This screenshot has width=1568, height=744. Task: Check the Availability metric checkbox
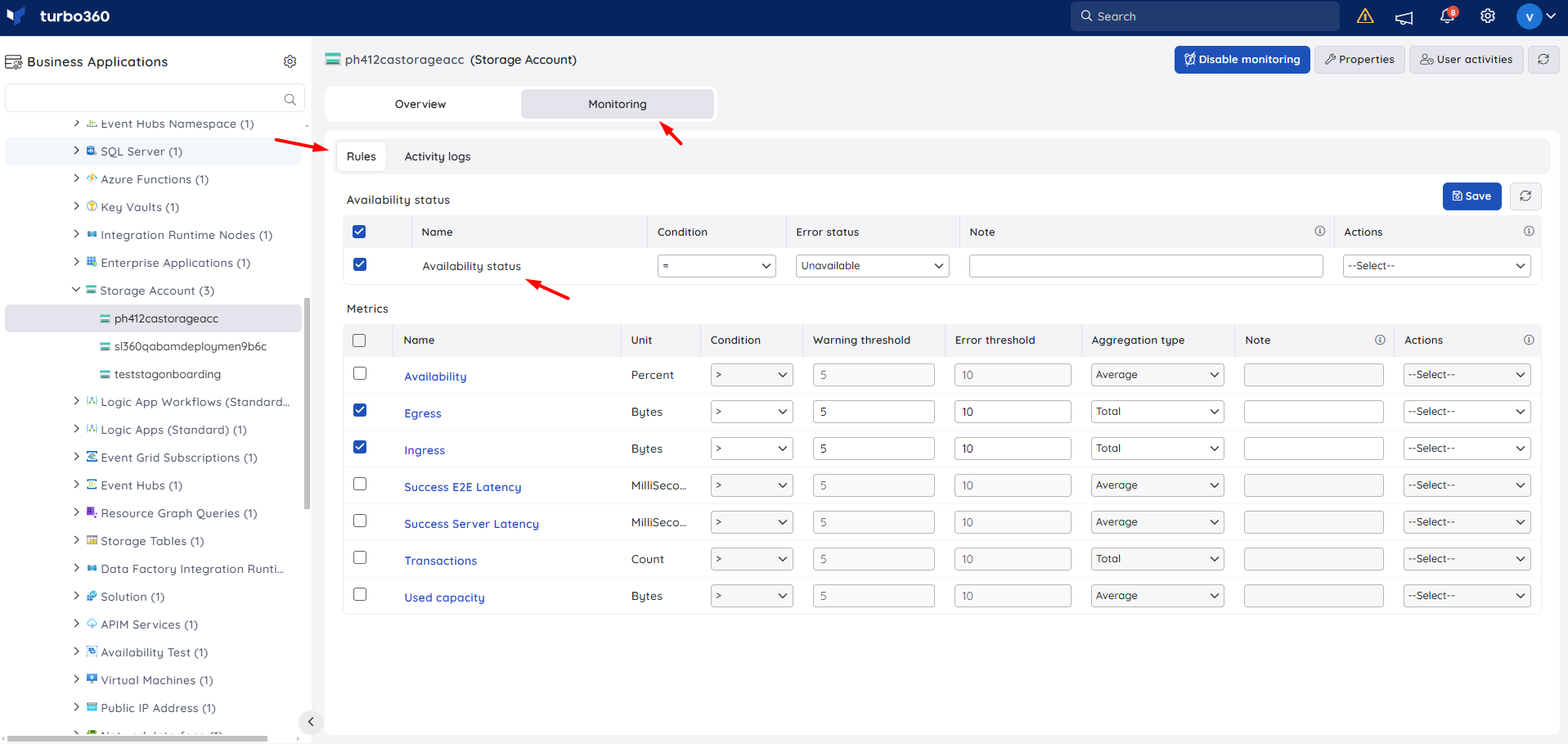coord(360,373)
